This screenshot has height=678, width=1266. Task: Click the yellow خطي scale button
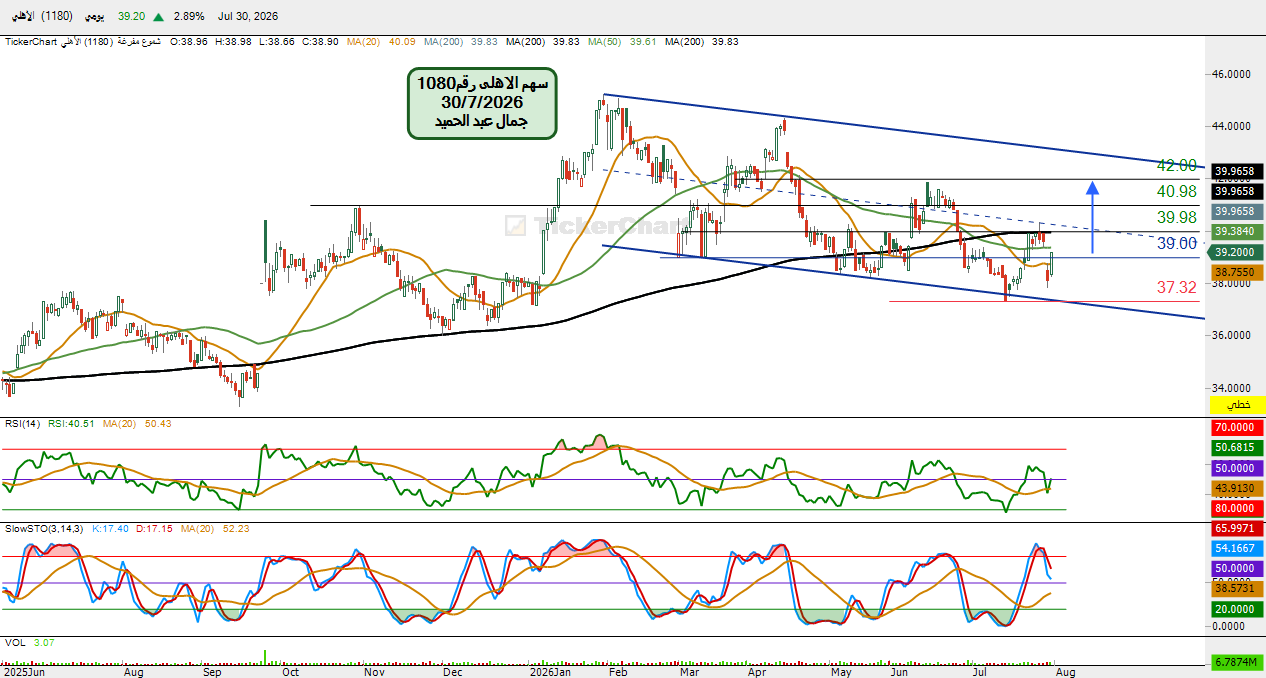(1238, 405)
